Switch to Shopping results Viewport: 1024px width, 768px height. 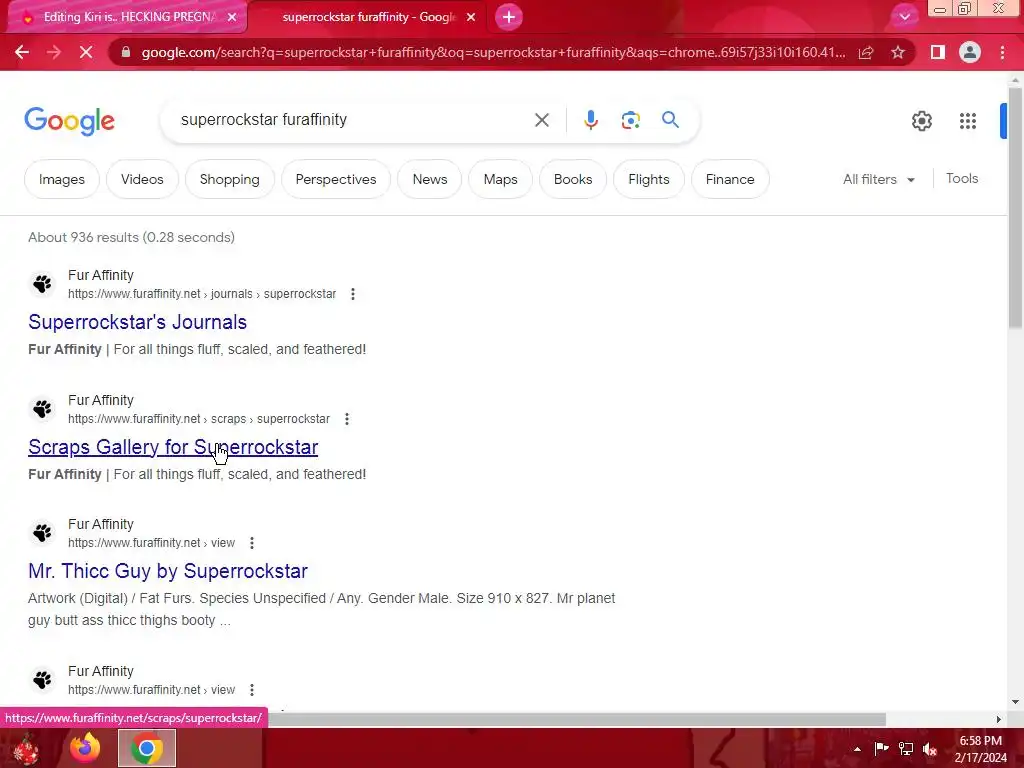click(230, 180)
